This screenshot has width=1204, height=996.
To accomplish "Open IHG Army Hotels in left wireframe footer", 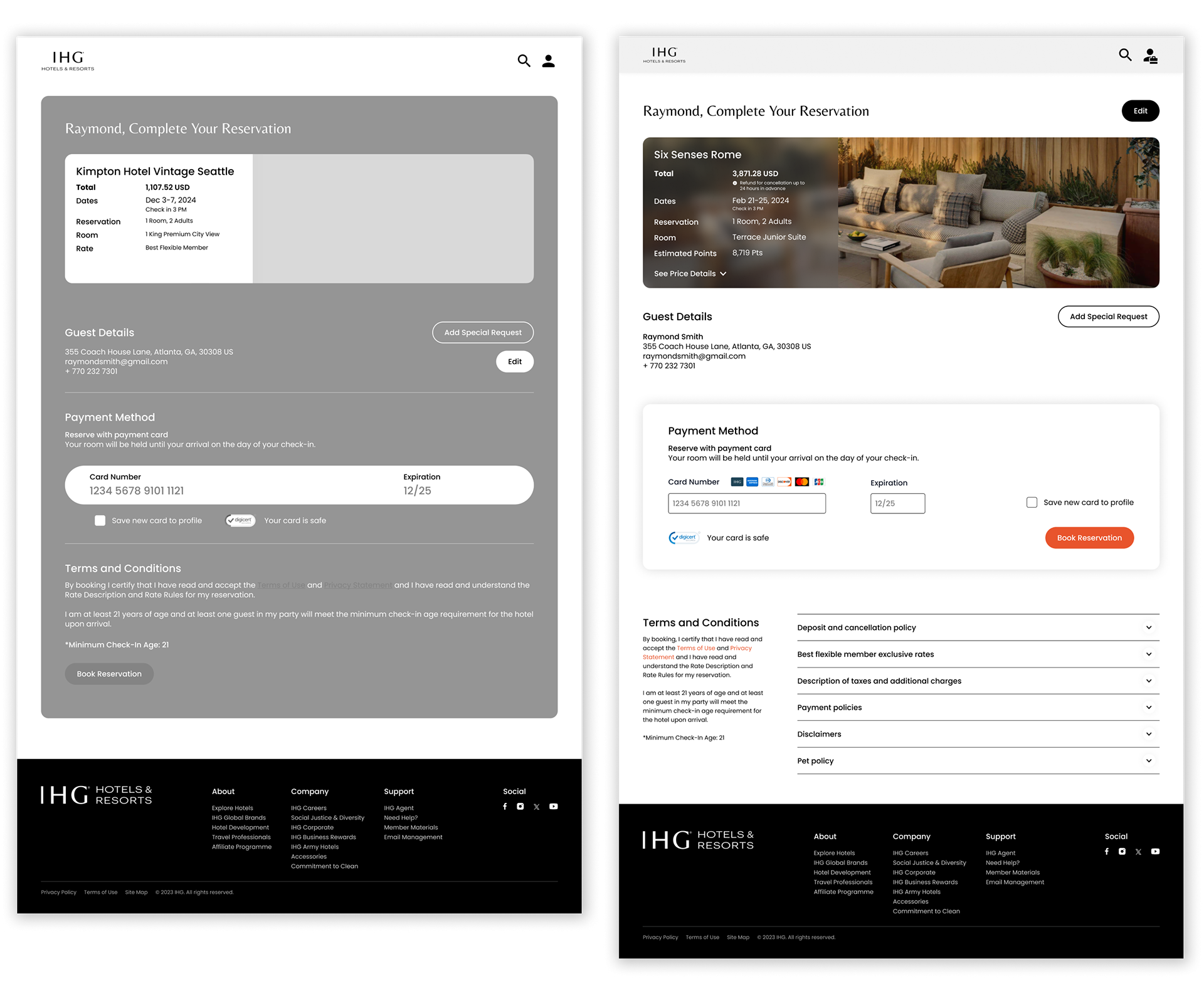I will [x=315, y=847].
